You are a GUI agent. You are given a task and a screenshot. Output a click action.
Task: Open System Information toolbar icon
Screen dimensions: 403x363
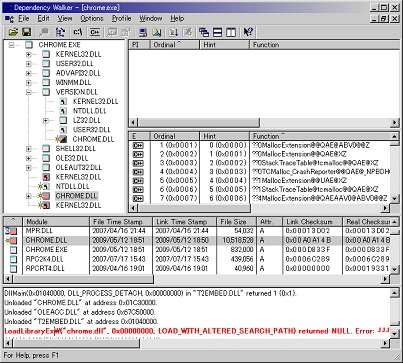click(143, 32)
